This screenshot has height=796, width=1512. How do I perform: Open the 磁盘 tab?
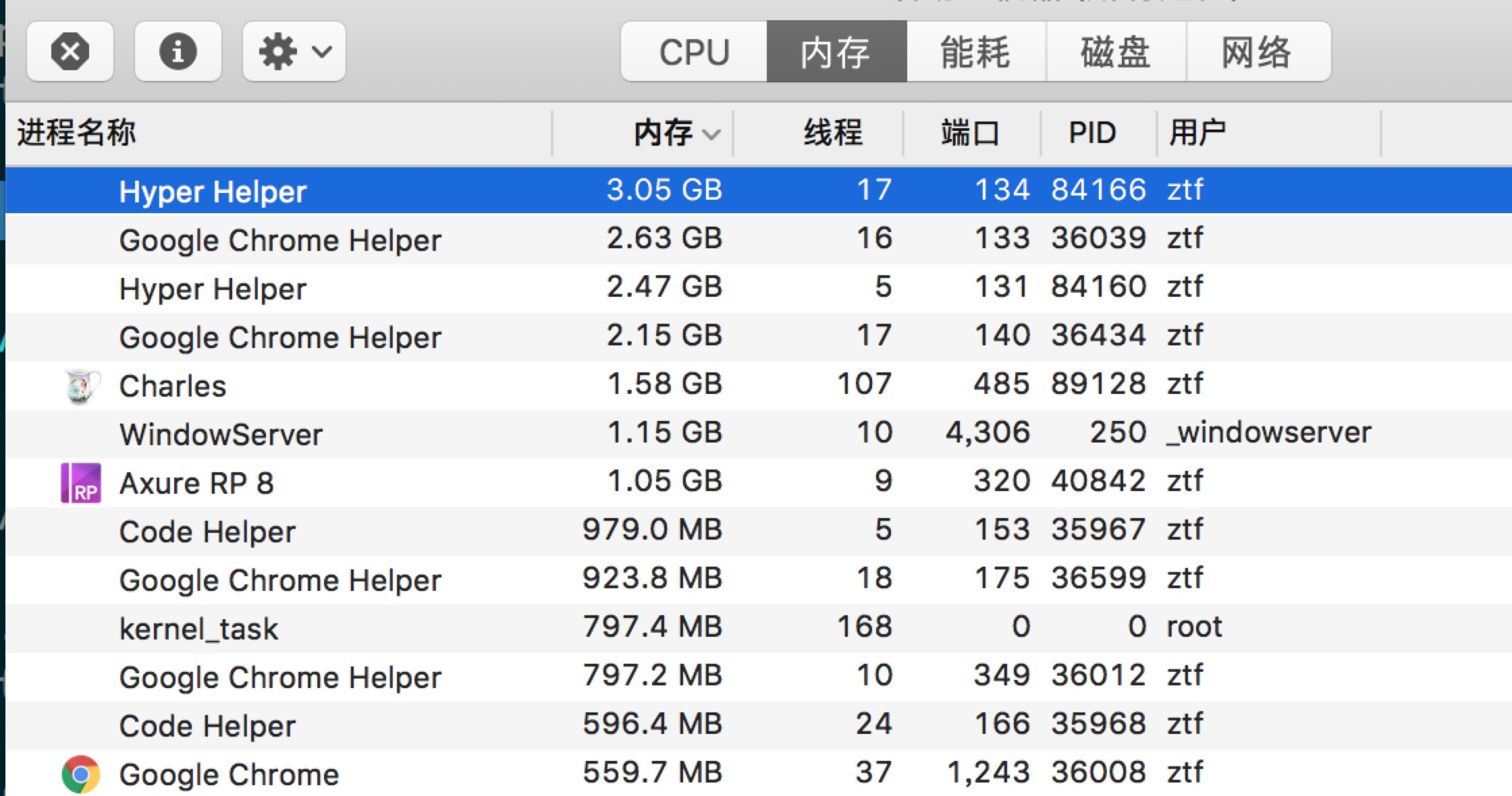1115,52
